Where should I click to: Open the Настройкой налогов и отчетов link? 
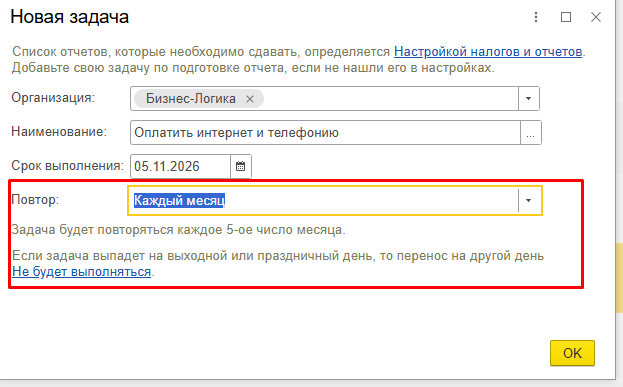click(488, 52)
